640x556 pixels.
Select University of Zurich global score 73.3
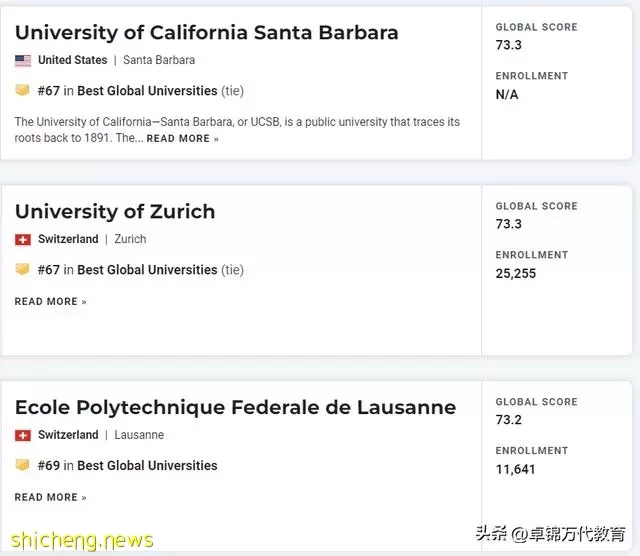pos(509,224)
